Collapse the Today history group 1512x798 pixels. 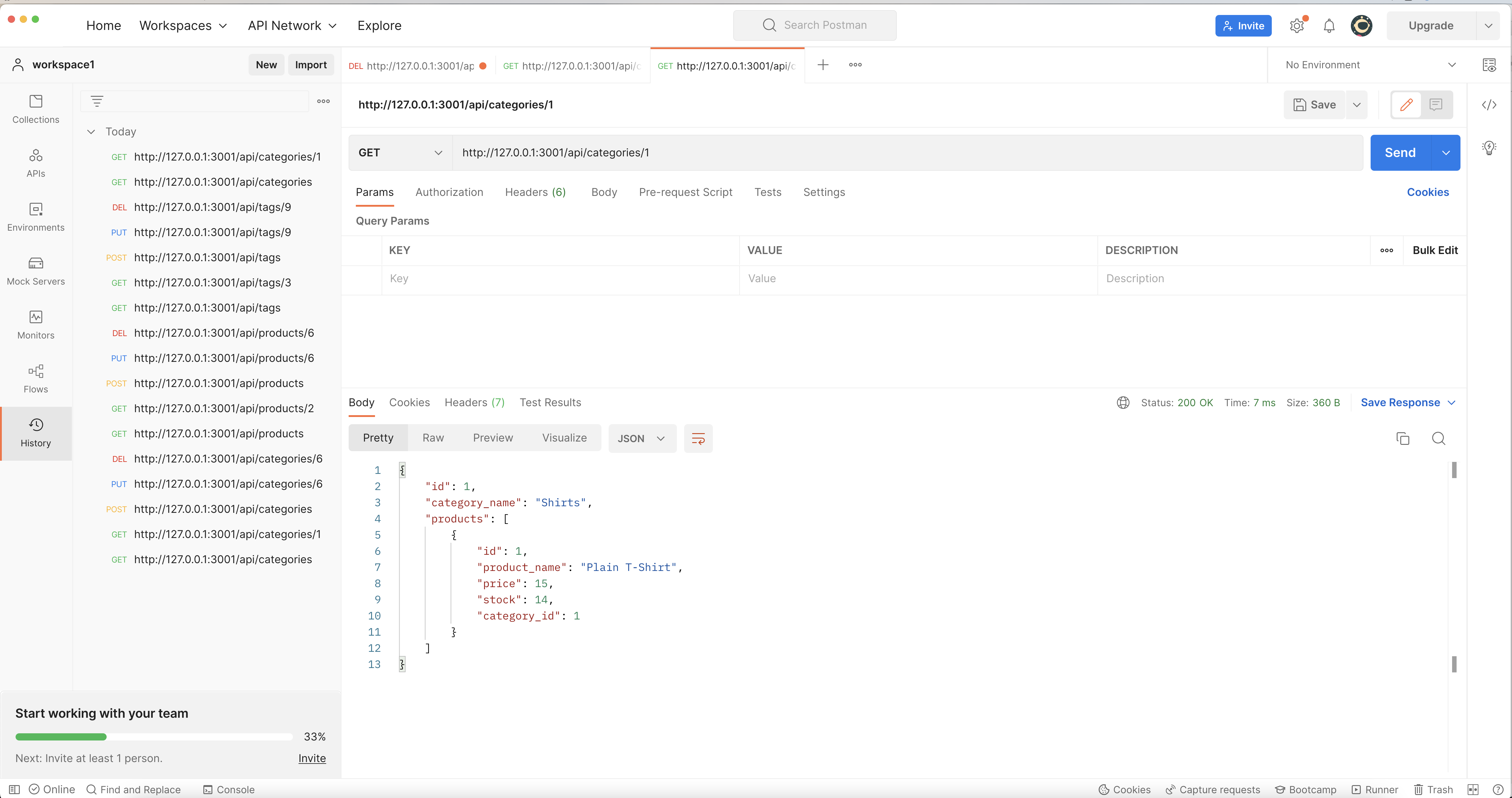tap(92, 132)
